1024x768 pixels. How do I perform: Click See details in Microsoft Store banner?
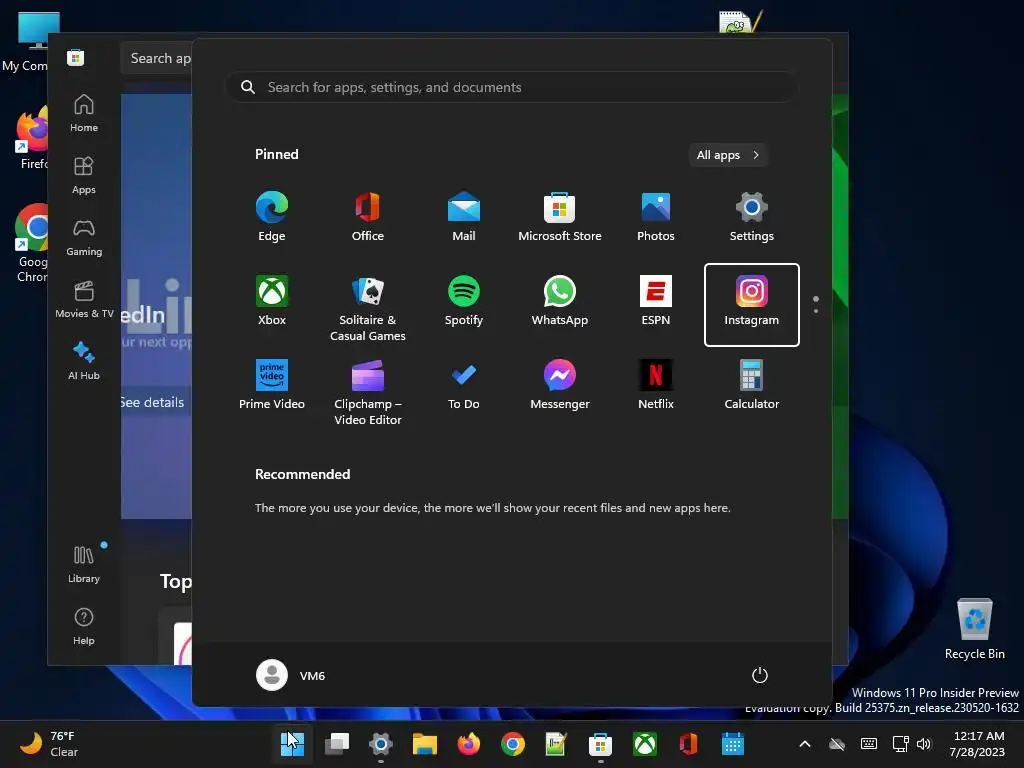pos(153,402)
